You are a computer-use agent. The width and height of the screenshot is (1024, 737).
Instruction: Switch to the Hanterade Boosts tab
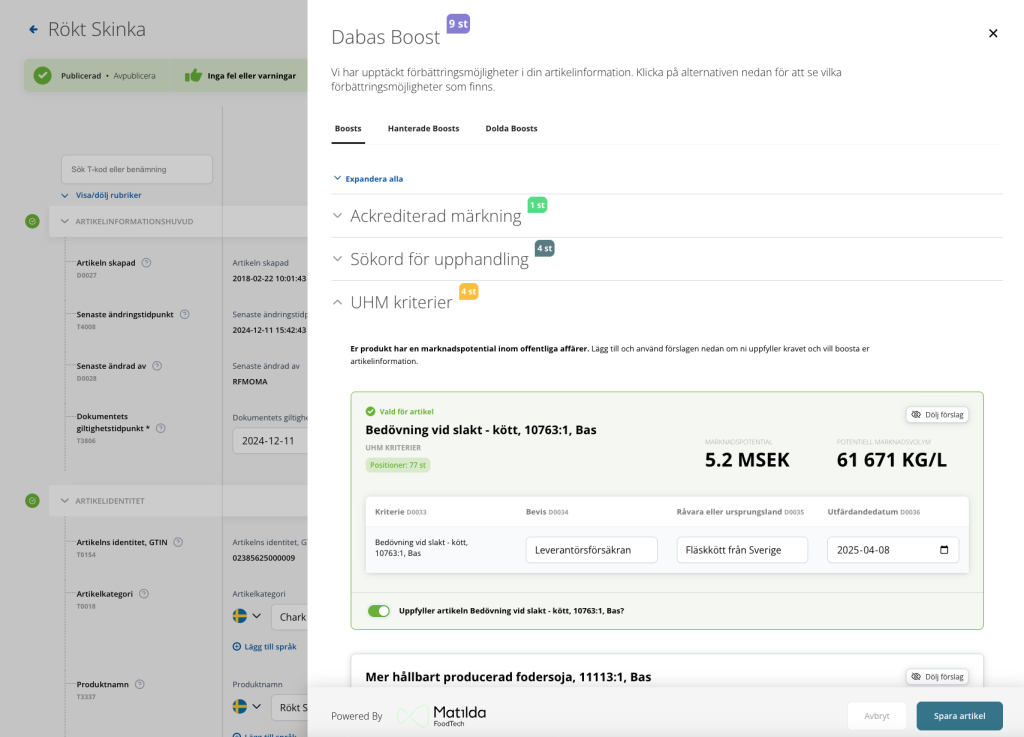(x=423, y=129)
